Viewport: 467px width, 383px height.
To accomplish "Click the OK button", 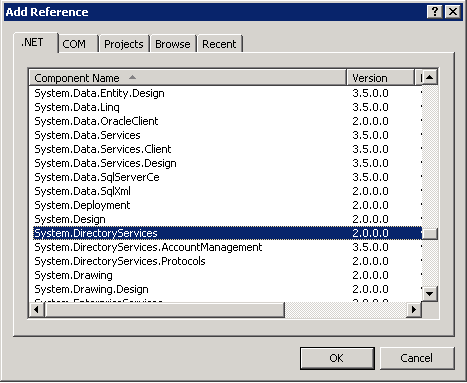I will [x=337, y=358].
